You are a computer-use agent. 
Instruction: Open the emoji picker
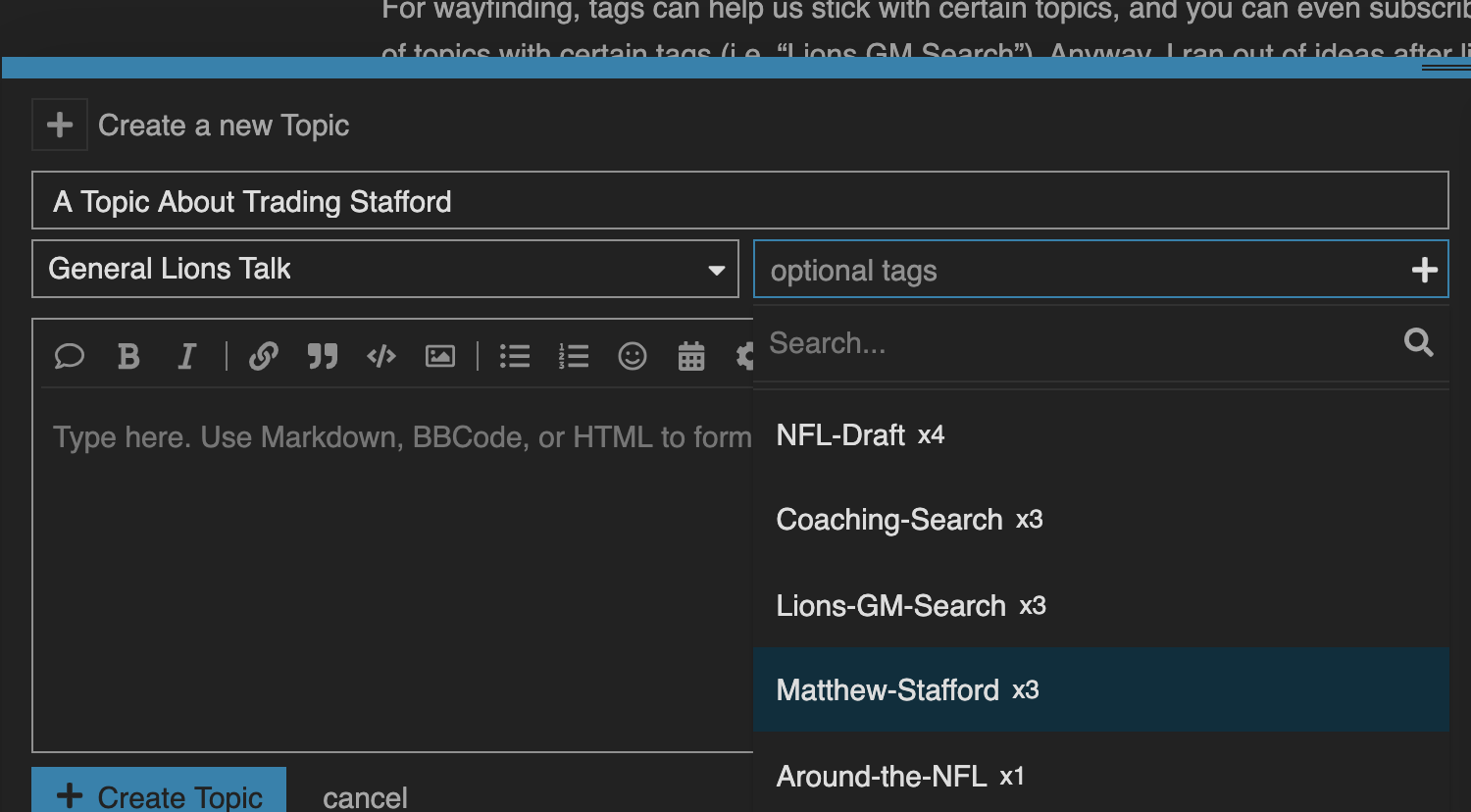(x=633, y=356)
